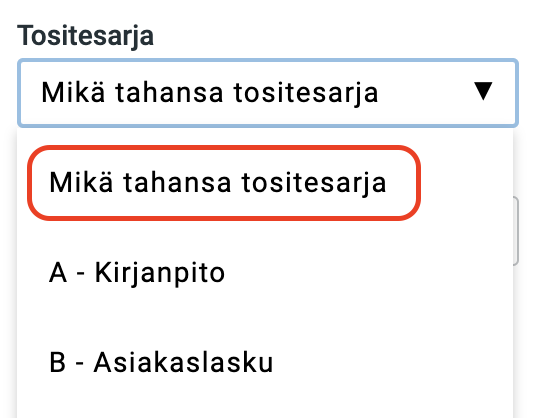The image size is (554, 418).
Task: Pick the Kirjanpito voucher series
Action: (265, 273)
